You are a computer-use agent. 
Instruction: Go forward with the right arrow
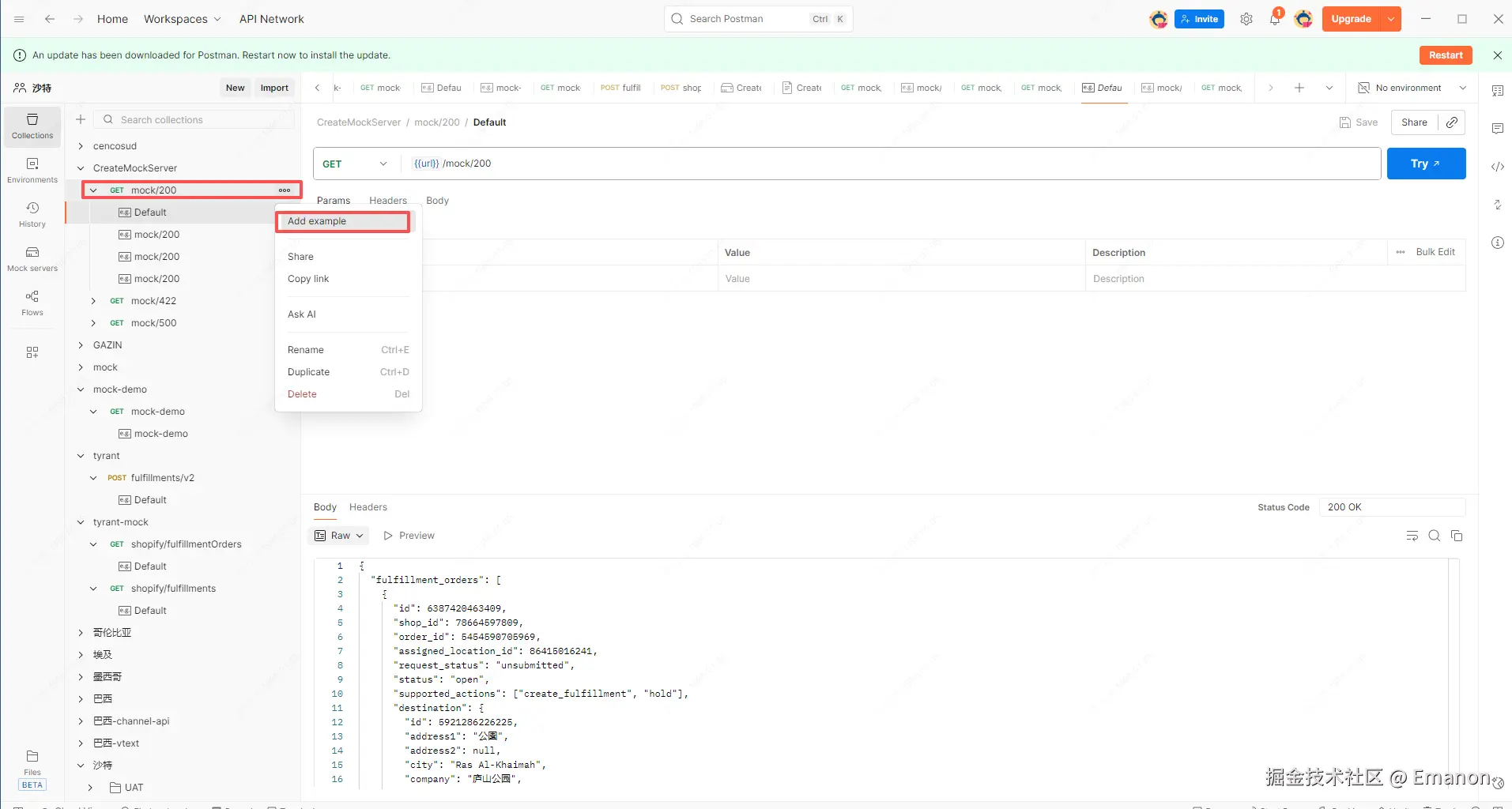point(77,19)
